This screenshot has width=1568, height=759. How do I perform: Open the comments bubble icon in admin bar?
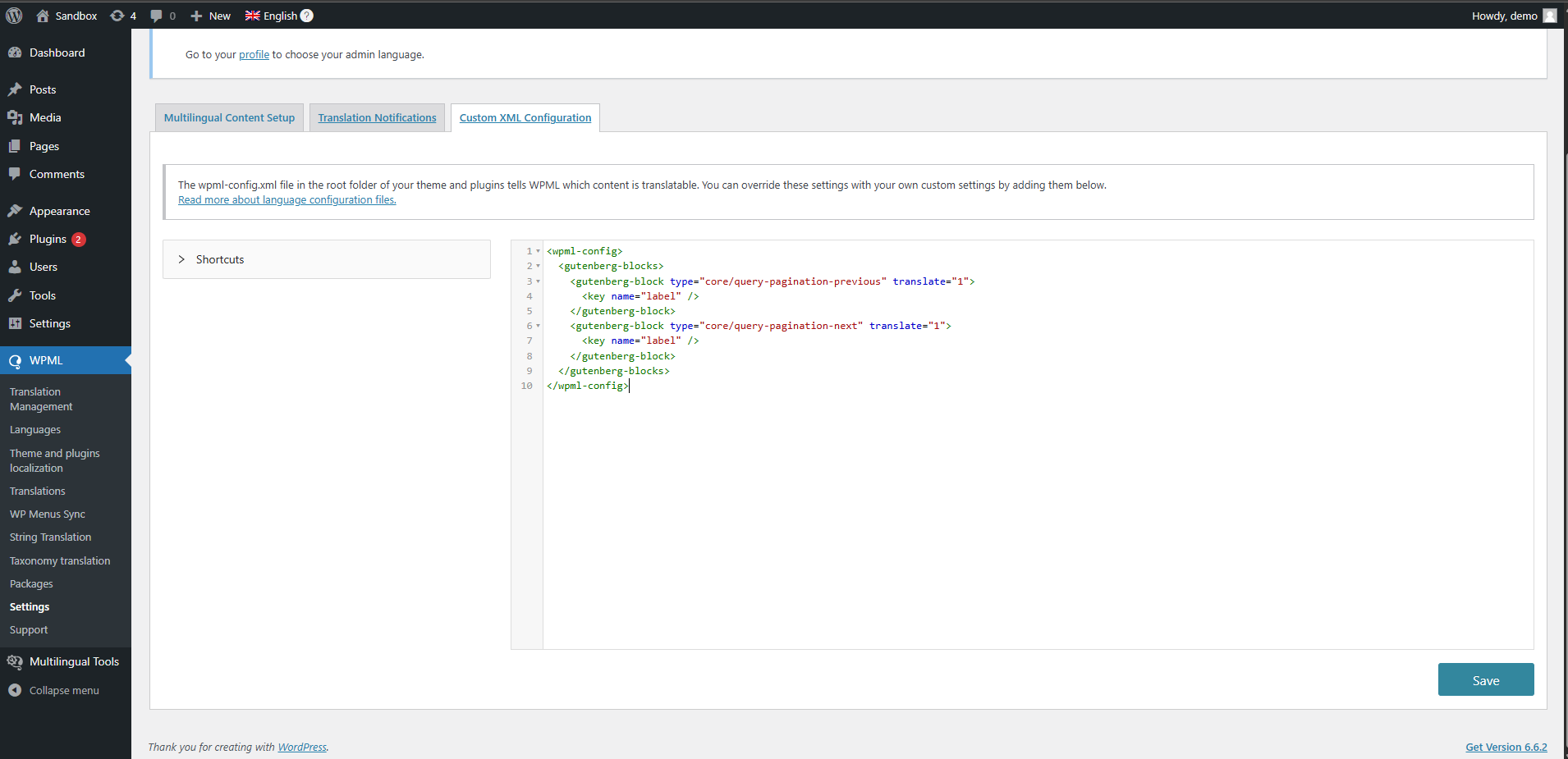(157, 16)
